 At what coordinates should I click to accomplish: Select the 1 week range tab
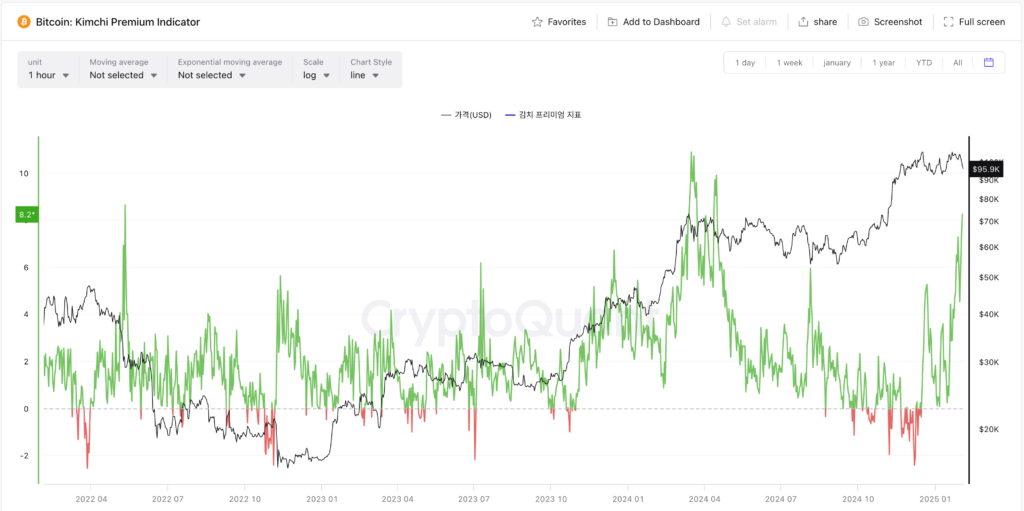(789, 63)
